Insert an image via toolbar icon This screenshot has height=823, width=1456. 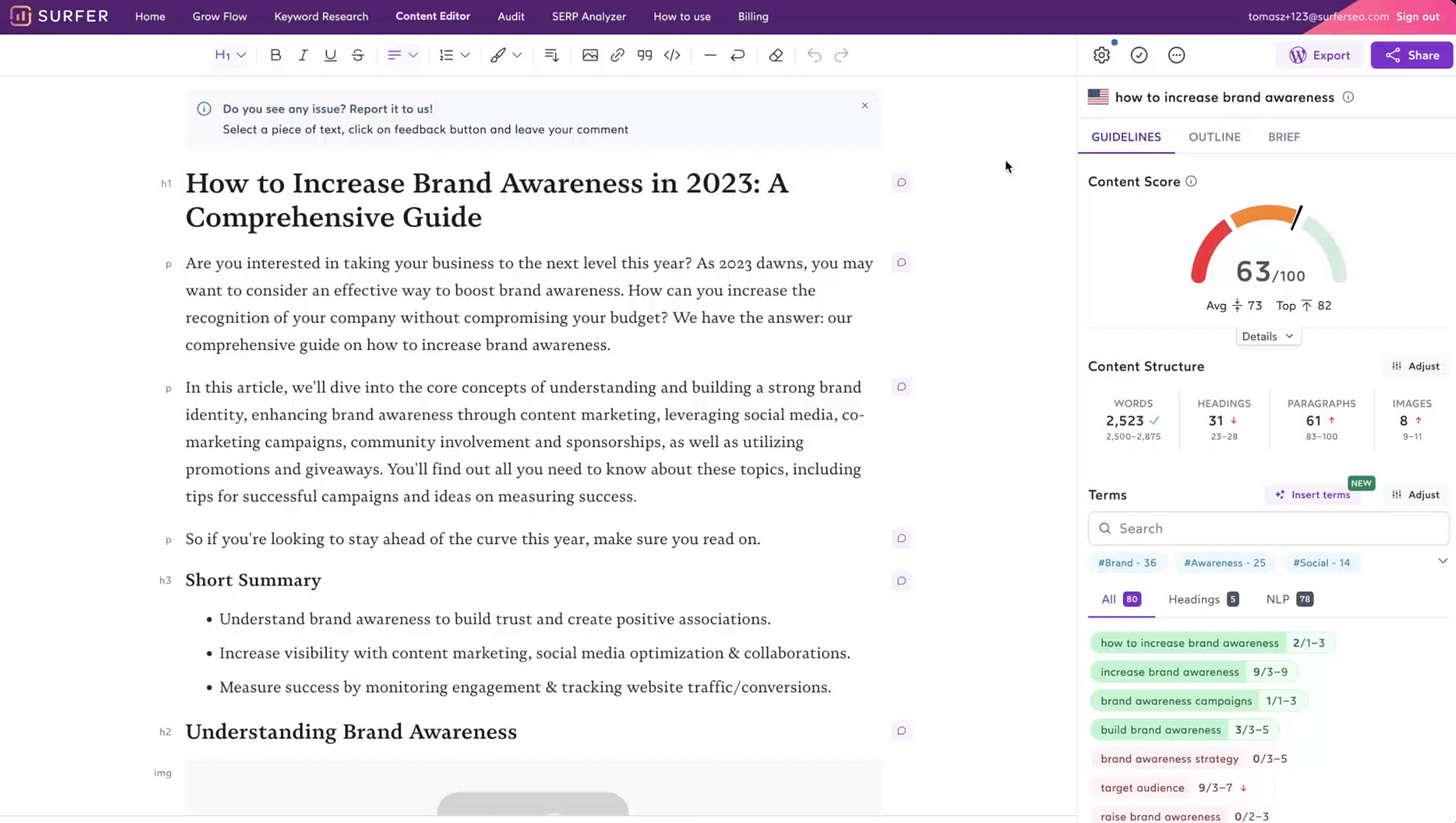pyautogui.click(x=590, y=55)
